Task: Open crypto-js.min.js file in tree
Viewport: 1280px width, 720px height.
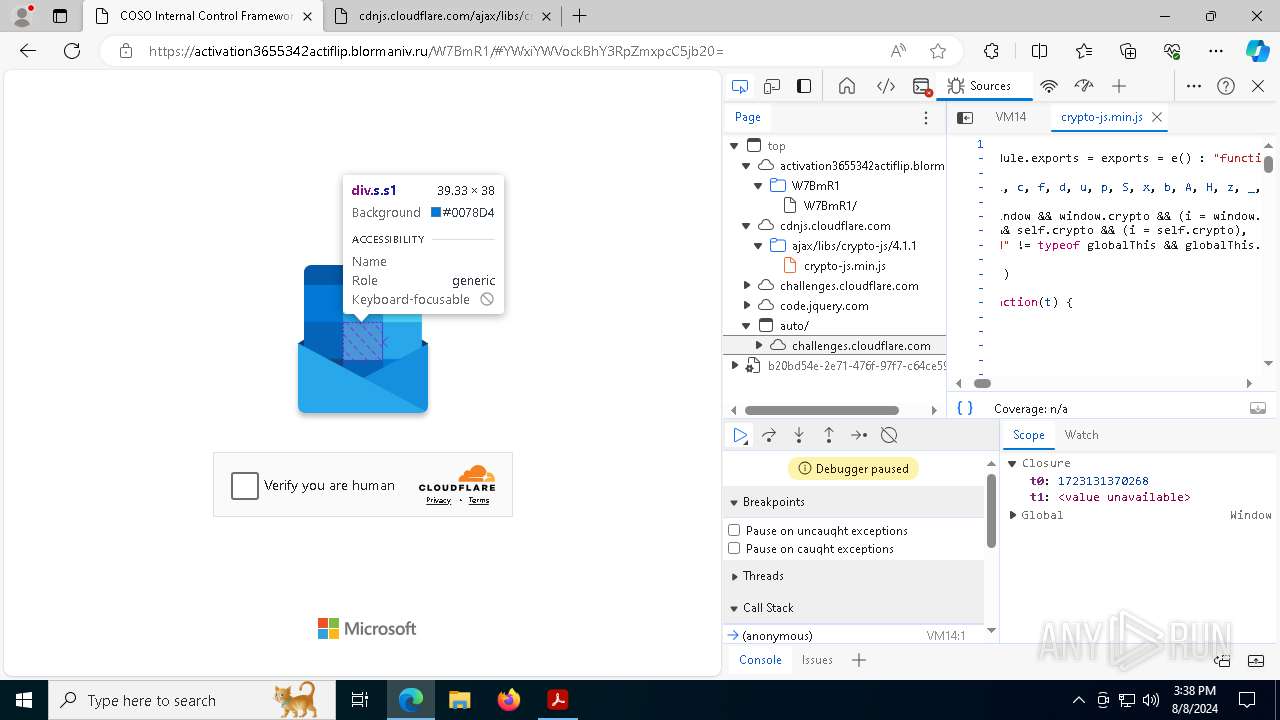Action: coord(844,266)
